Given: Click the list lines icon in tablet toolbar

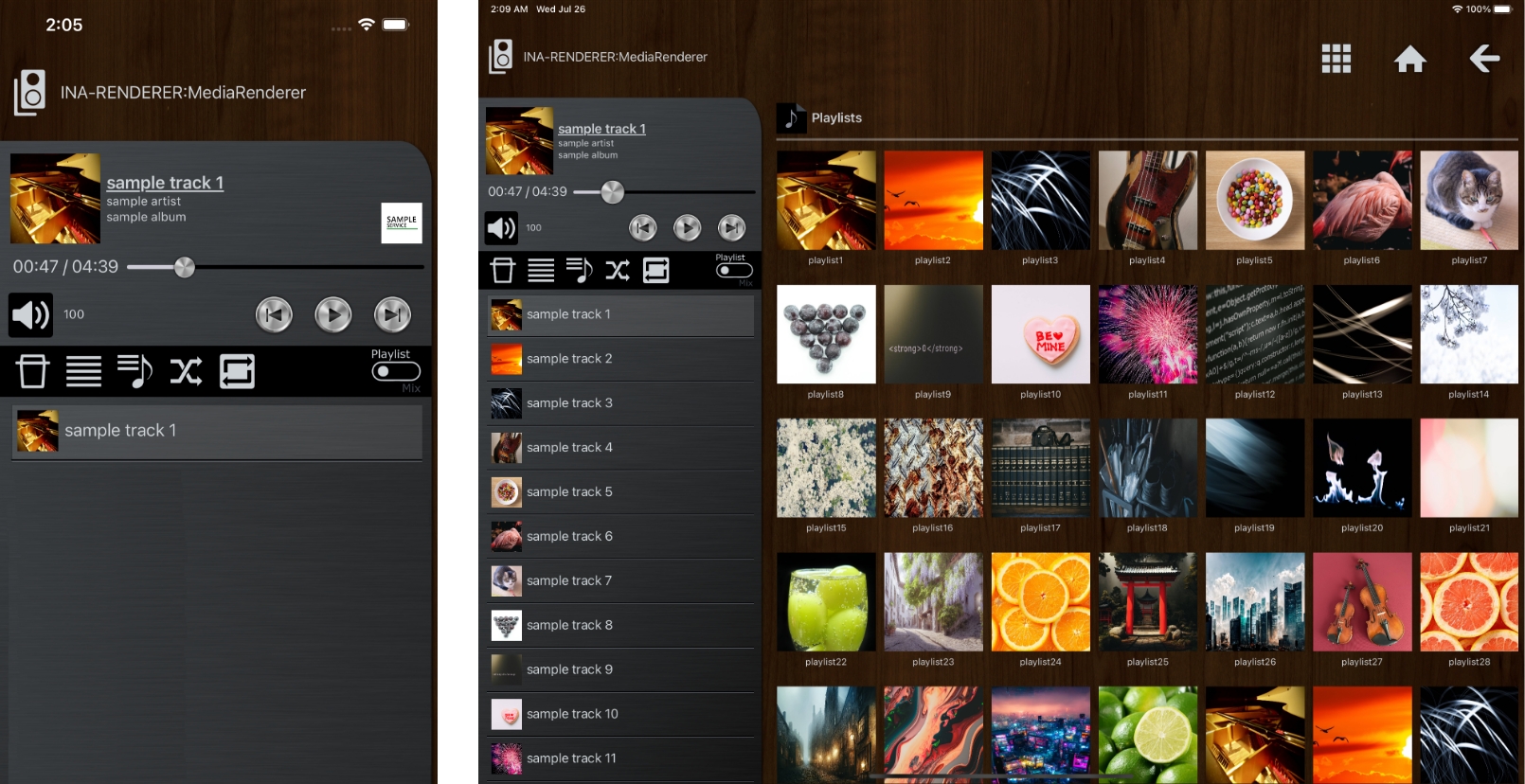Looking at the screenshot, I should click(x=541, y=271).
